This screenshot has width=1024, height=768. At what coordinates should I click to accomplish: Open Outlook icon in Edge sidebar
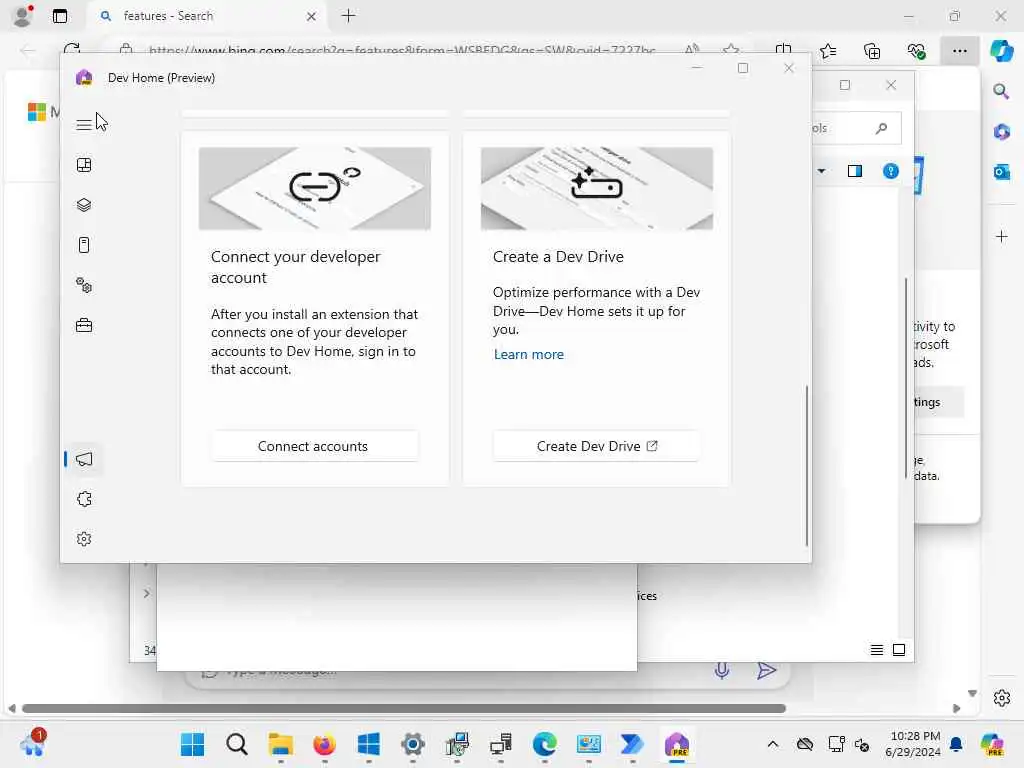click(x=1001, y=172)
